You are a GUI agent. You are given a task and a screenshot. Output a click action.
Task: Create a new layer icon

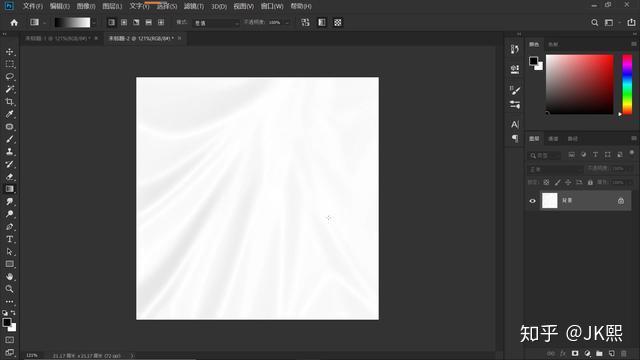(x=611, y=353)
